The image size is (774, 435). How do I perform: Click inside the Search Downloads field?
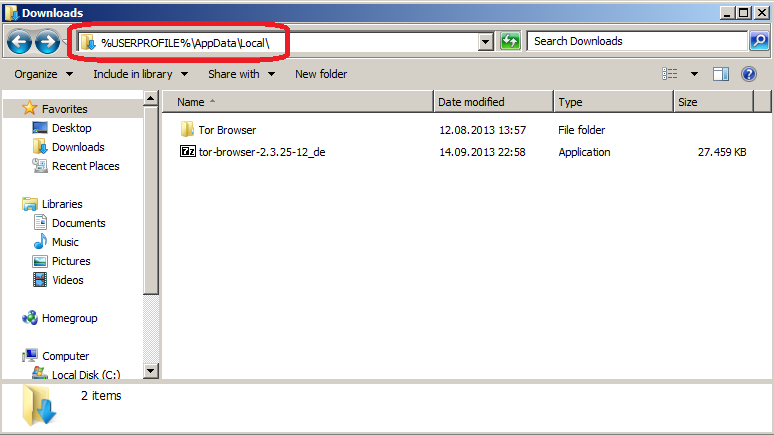coord(635,41)
